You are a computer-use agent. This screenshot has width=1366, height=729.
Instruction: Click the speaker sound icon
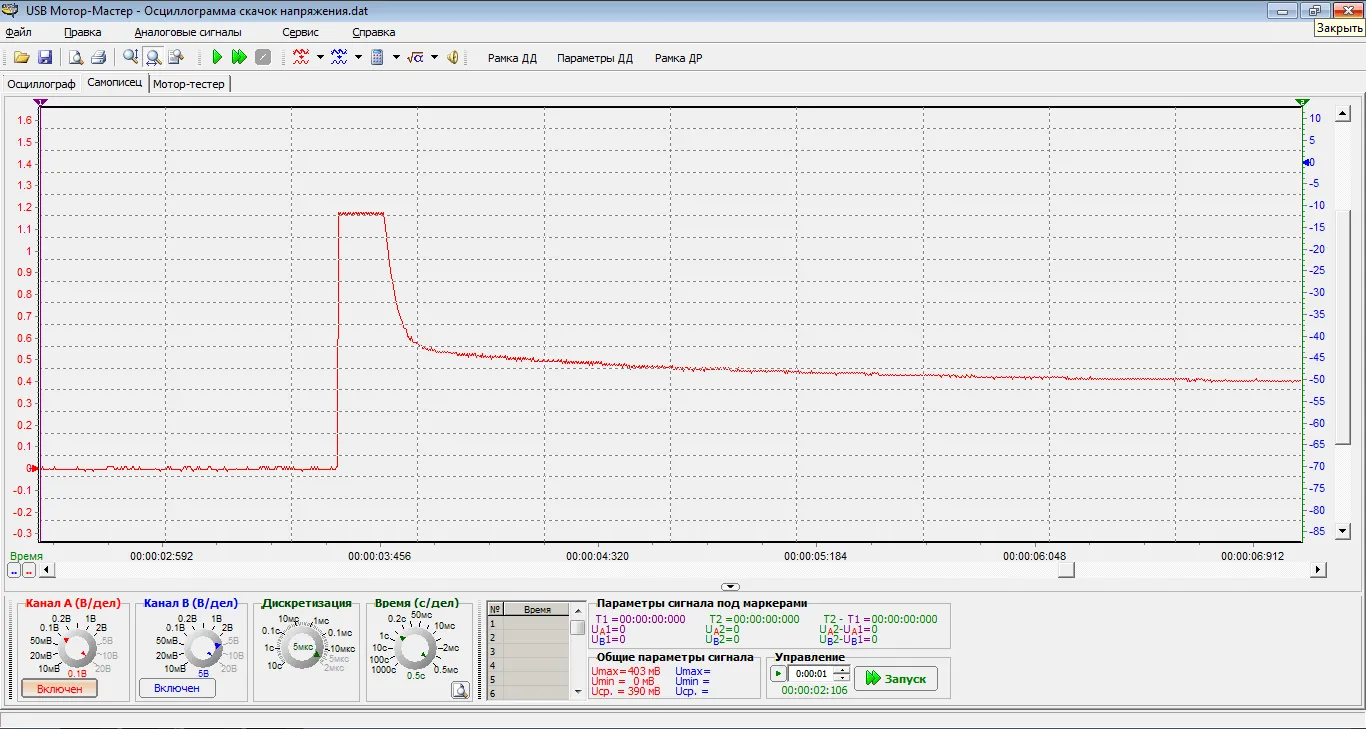click(x=453, y=58)
